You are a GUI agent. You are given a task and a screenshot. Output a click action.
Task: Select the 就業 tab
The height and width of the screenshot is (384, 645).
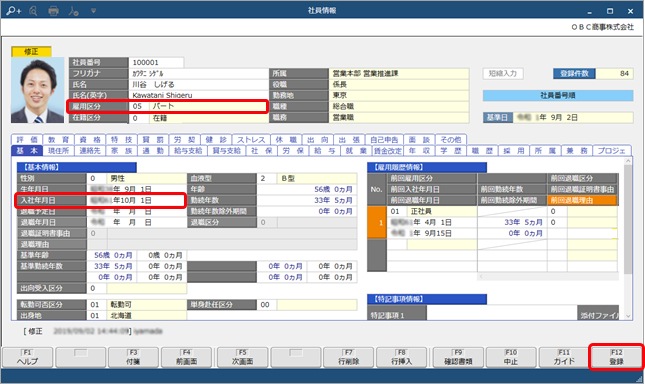[x=356, y=151]
